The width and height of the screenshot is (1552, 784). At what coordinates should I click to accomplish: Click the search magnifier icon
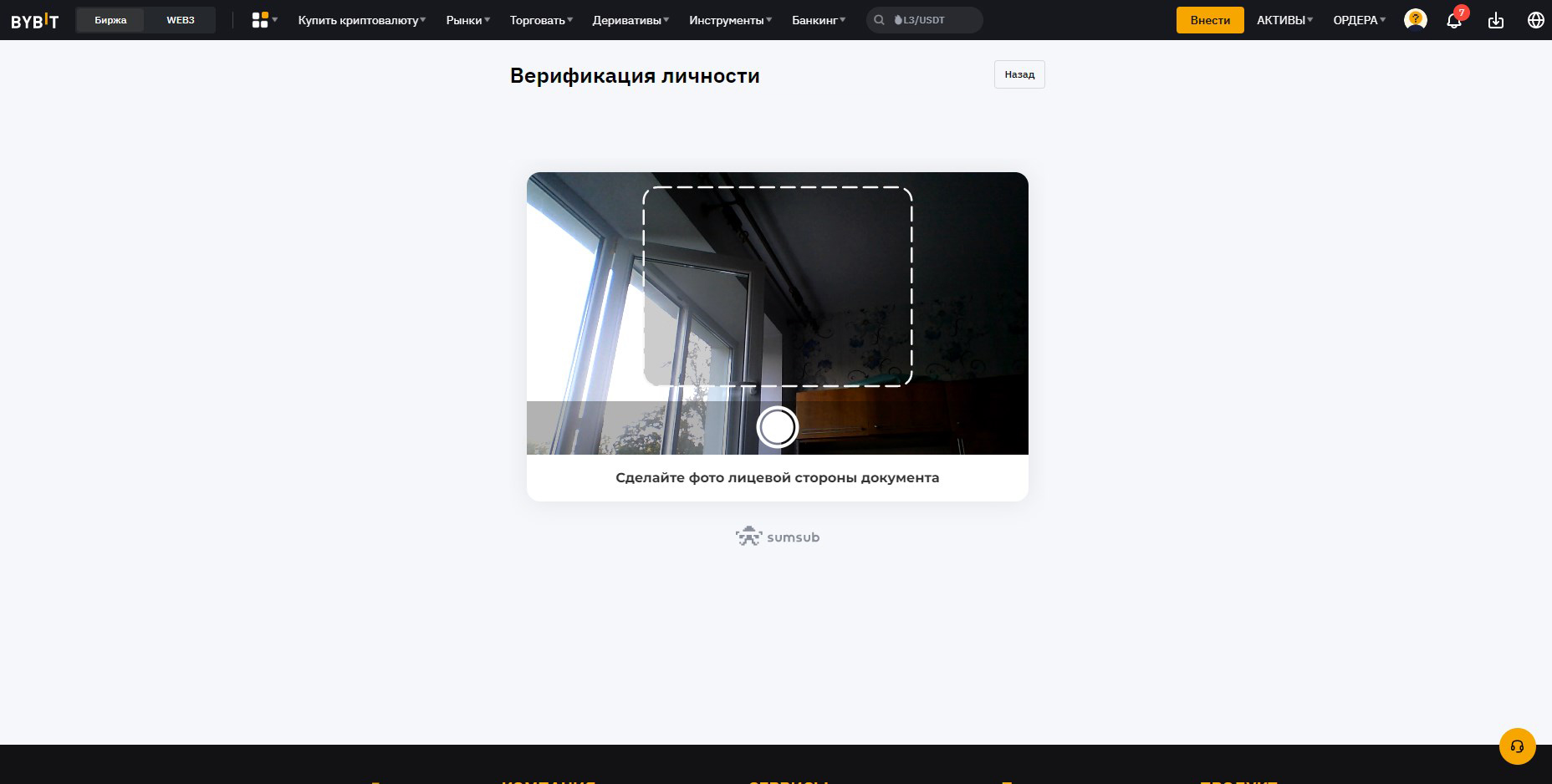879,20
